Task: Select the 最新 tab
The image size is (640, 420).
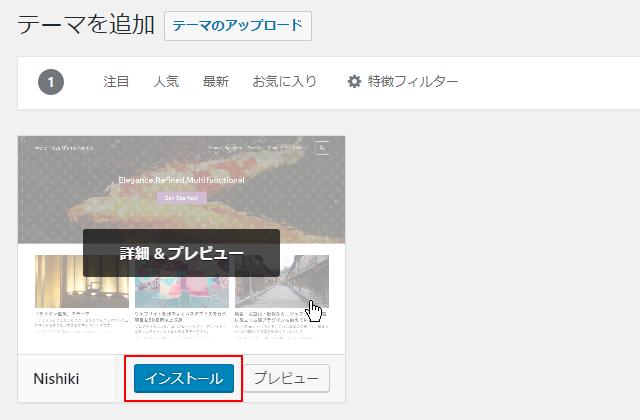Action: (216, 82)
